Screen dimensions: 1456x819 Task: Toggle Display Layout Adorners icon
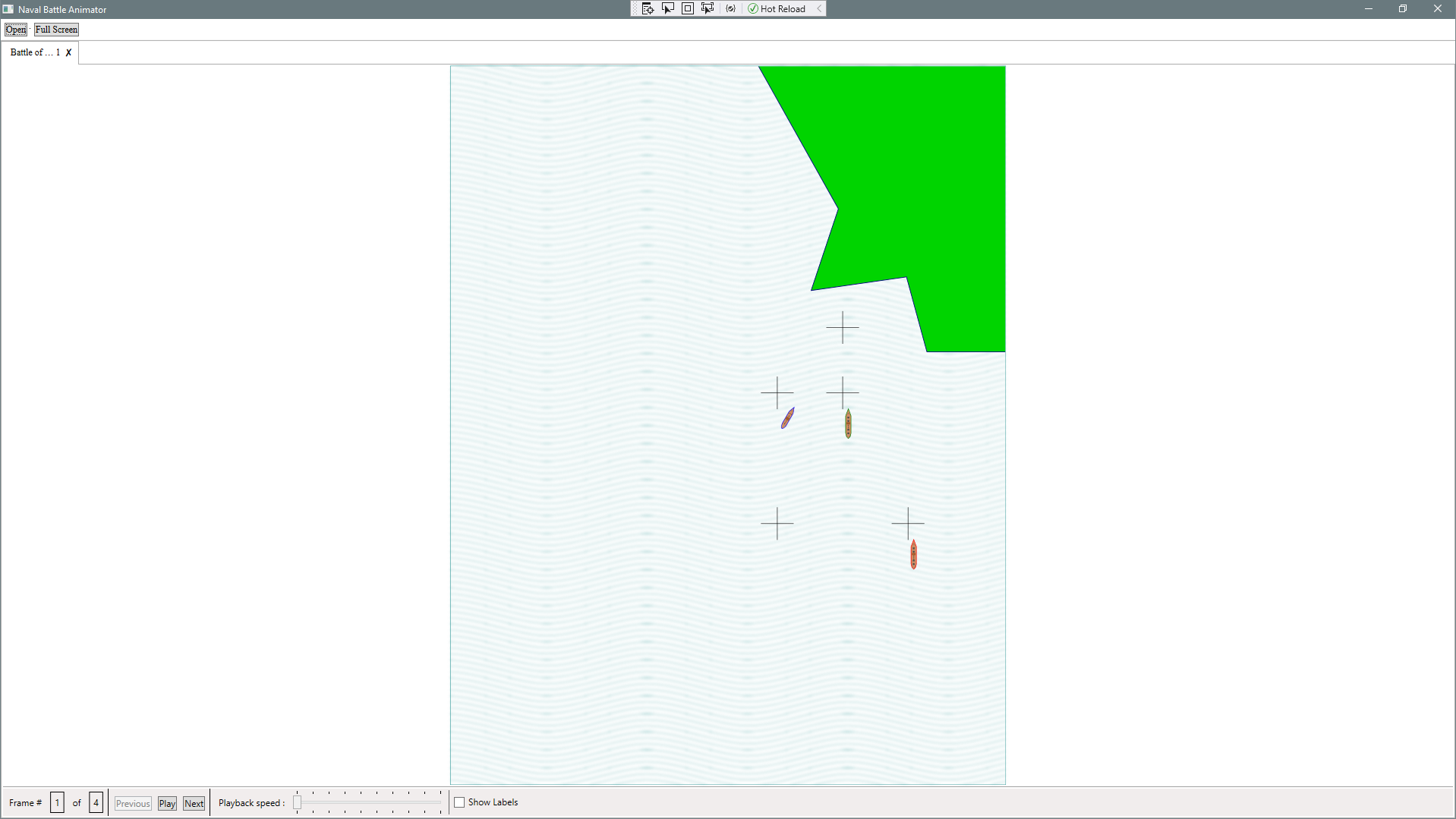point(688,8)
